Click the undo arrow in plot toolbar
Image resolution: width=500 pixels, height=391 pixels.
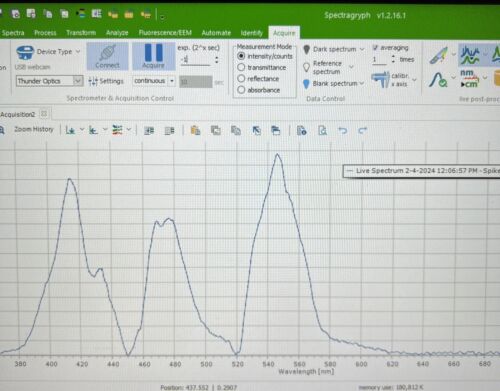tap(342, 131)
